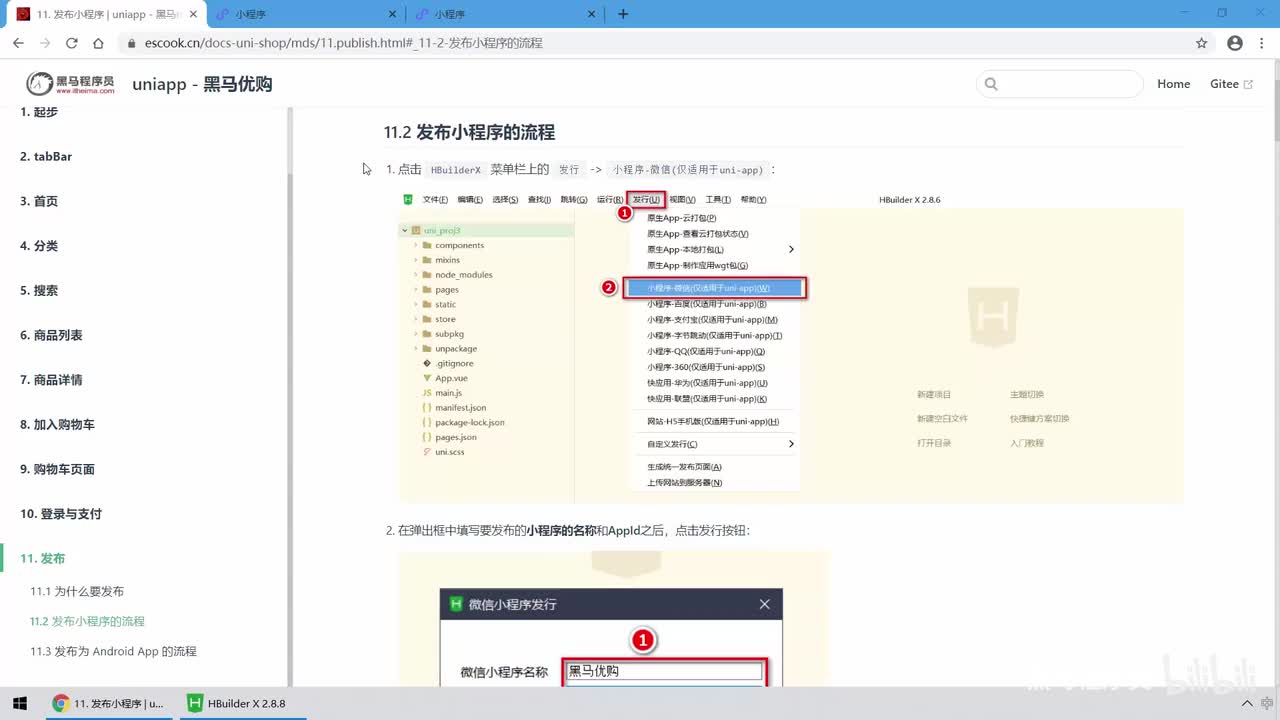Screen dimensions: 1280x720
Task: Go to sidebar chapter 5. 搜索
Action: click(x=39, y=290)
